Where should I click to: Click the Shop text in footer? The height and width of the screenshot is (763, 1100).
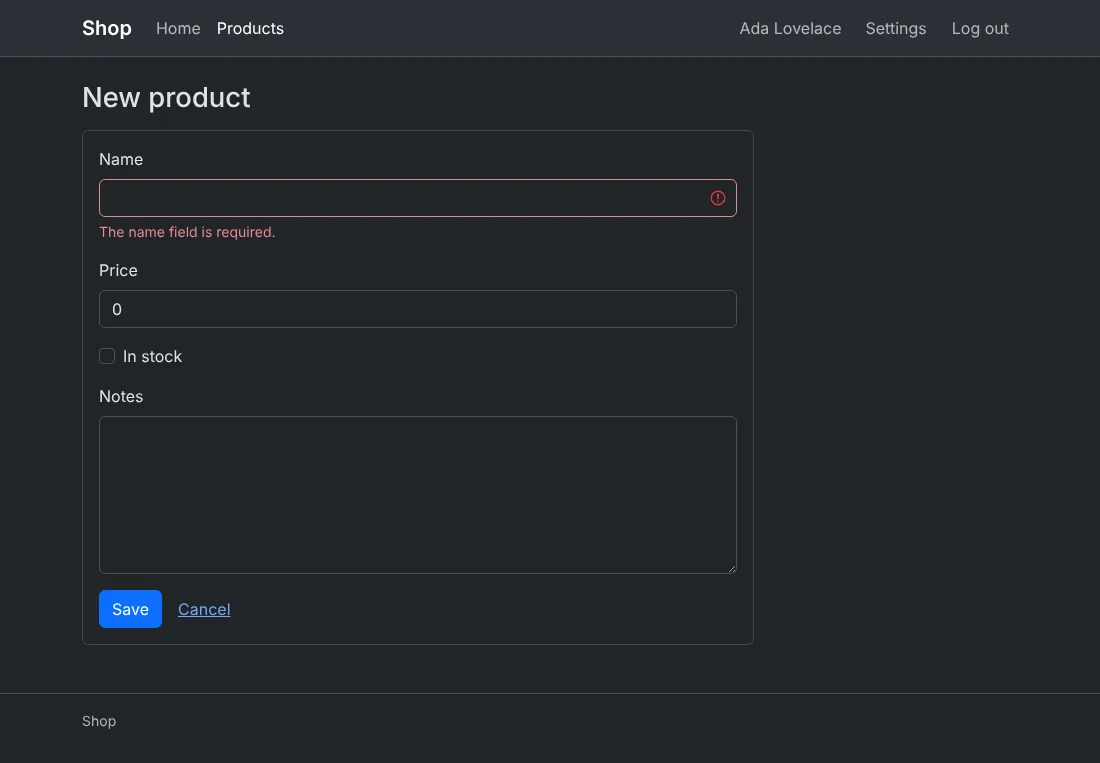pos(99,721)
